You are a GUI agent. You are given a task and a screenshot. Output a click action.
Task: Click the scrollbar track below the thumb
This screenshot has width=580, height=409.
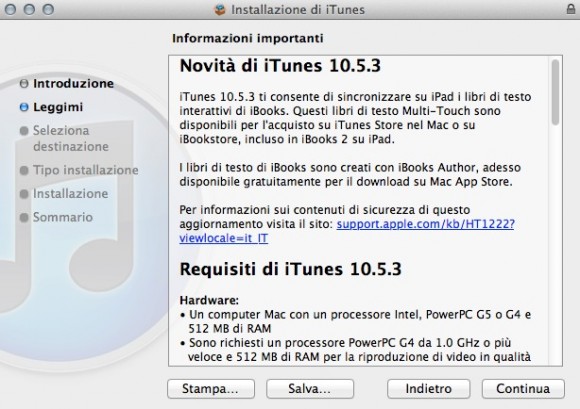coord(555,244)
